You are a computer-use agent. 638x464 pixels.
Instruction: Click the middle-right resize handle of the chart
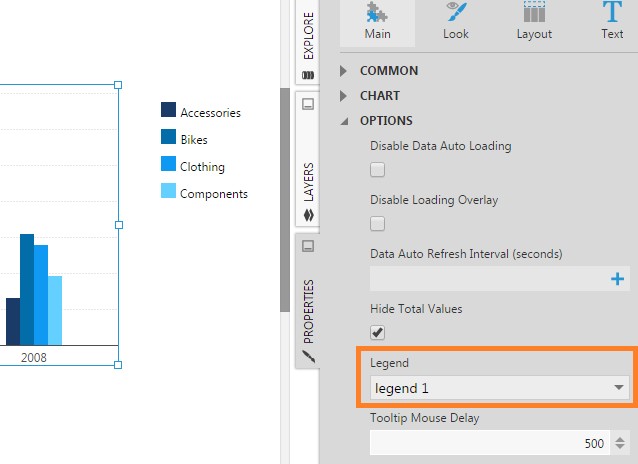coord(119,225)
